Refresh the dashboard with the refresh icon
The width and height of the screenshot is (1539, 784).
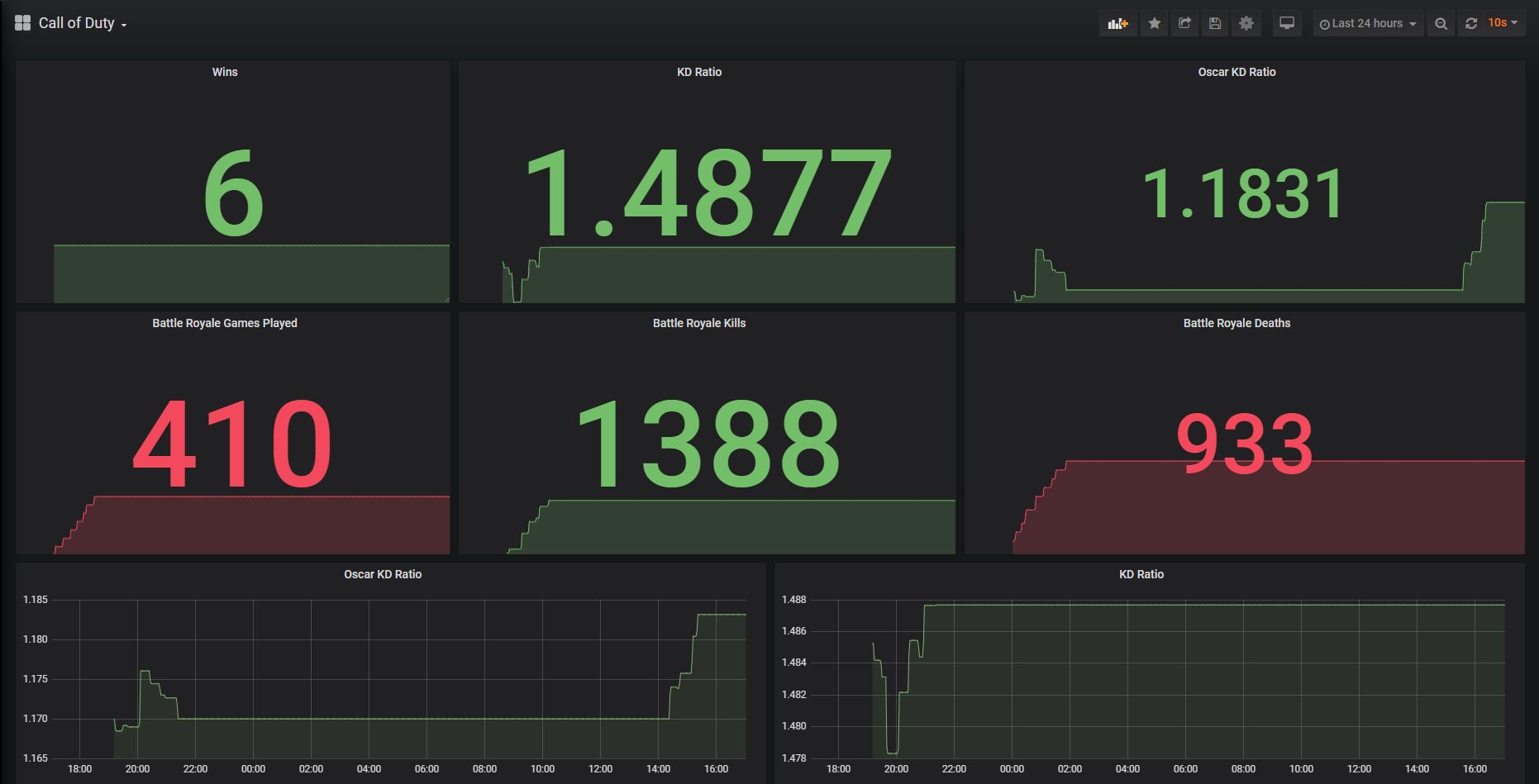pos(1471,23)
